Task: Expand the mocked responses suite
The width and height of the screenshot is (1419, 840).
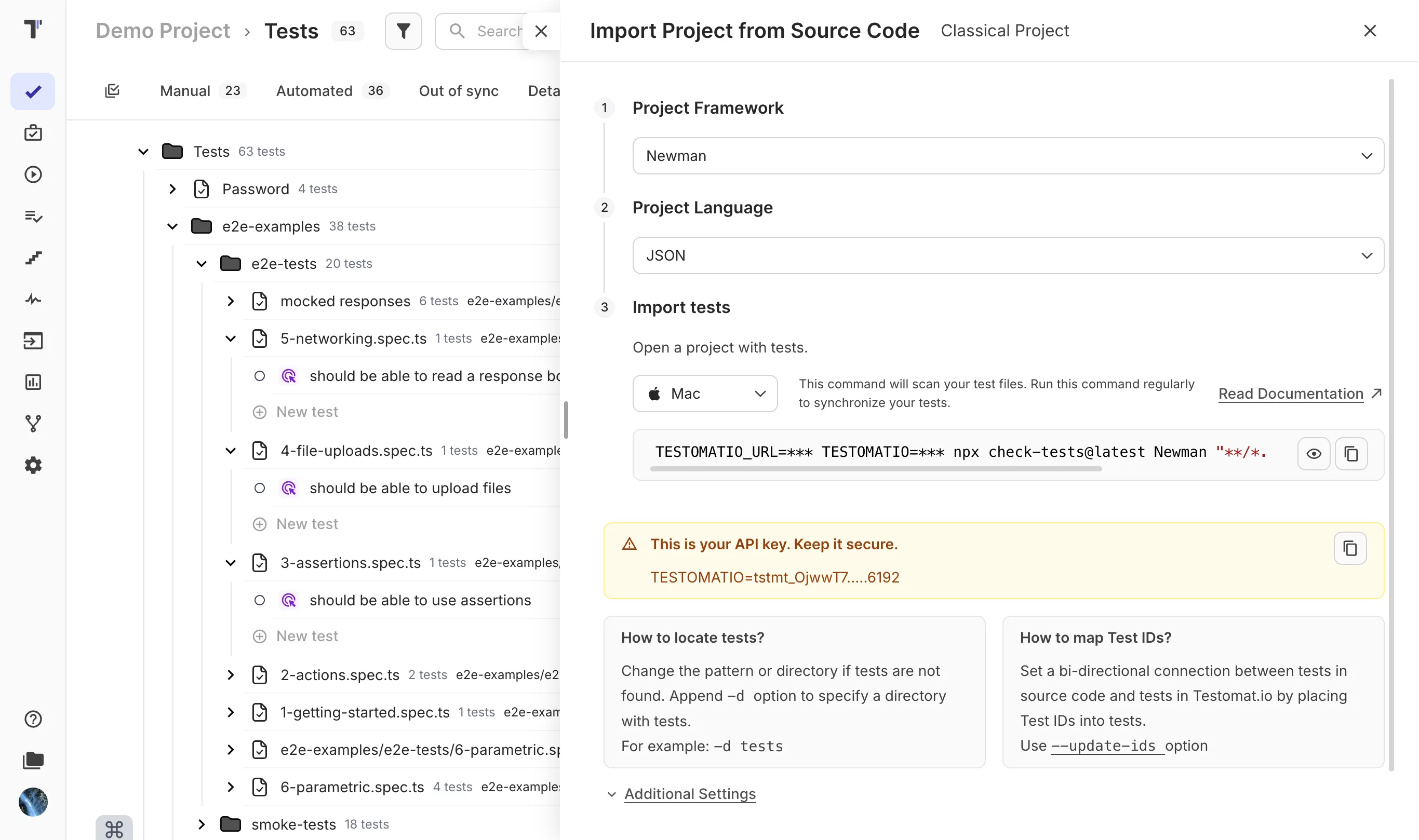Action: coord(231,301)
